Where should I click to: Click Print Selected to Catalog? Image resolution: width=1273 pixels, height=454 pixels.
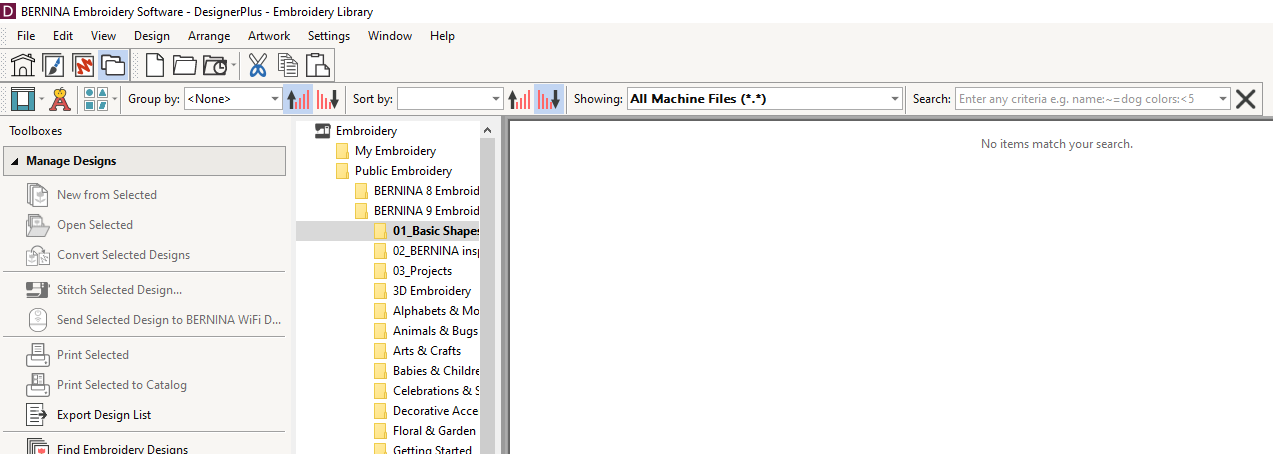tap(122, 385)
